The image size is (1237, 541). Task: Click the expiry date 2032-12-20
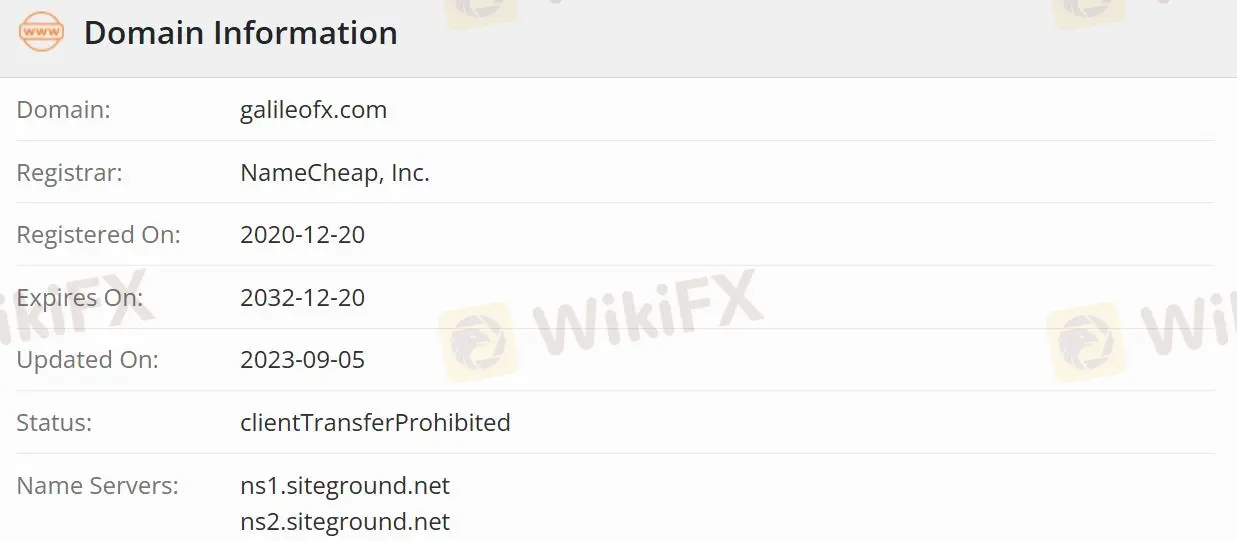[302, 298]
